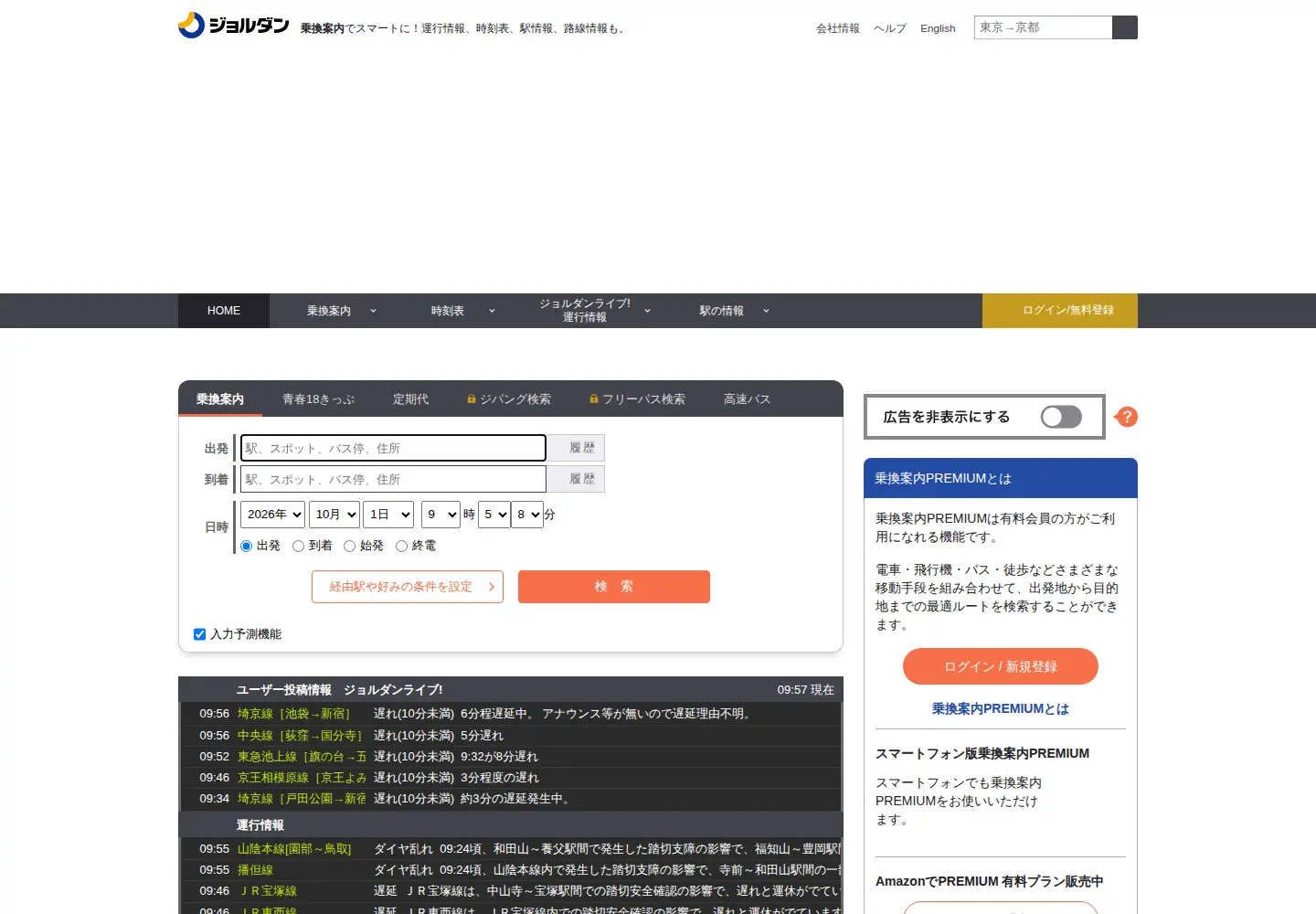The height and width of the screenshot is (914, 1316).
Task: Select the 終電 radio button
Action: [401, 546]
